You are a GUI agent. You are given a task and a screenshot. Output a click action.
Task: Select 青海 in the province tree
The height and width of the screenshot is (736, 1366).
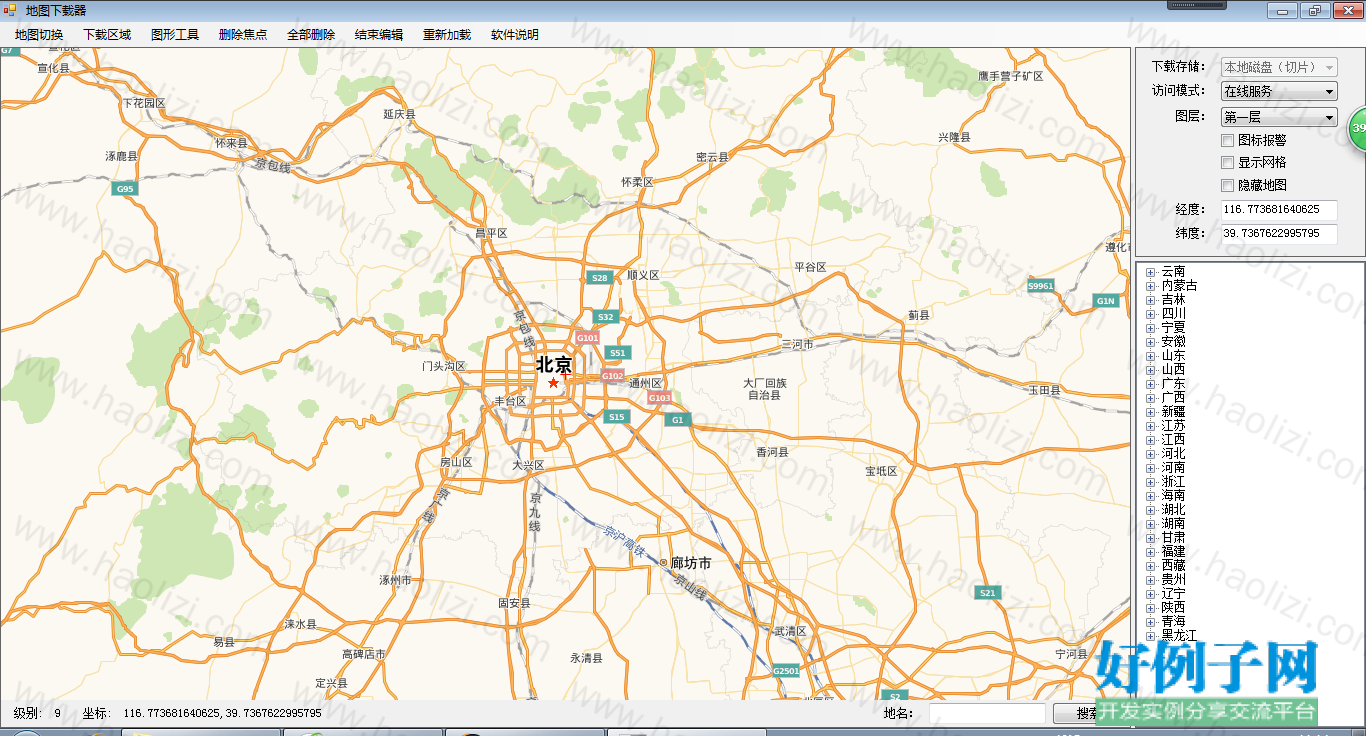[x=1173, y=622]
